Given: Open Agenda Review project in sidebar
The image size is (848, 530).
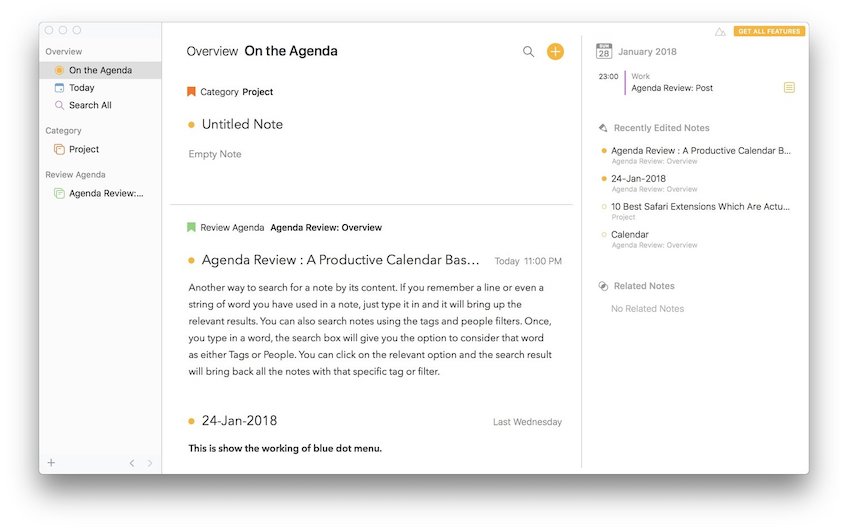Looking at the screenshot, I should pyautogui.click(x=105, y=193).
